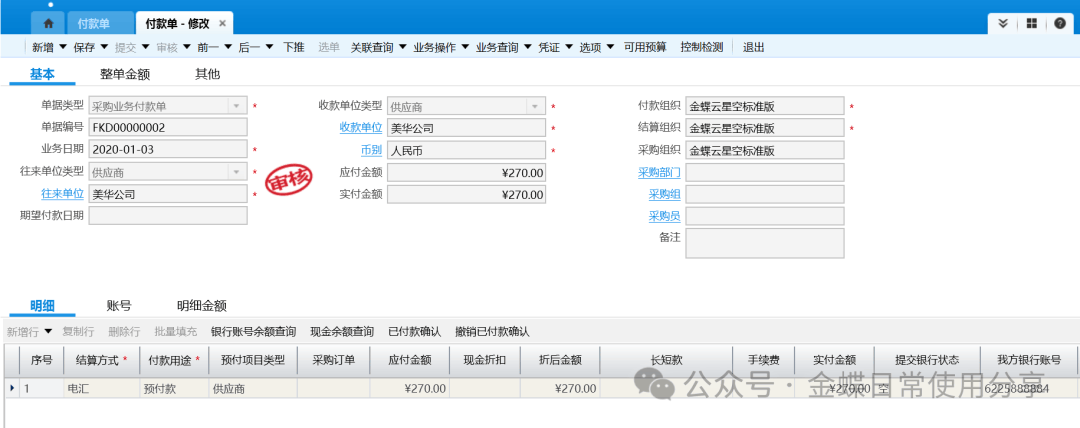Click 银行账号余额查询 button
The image size is (1080, 428).
tap(253, 332)
